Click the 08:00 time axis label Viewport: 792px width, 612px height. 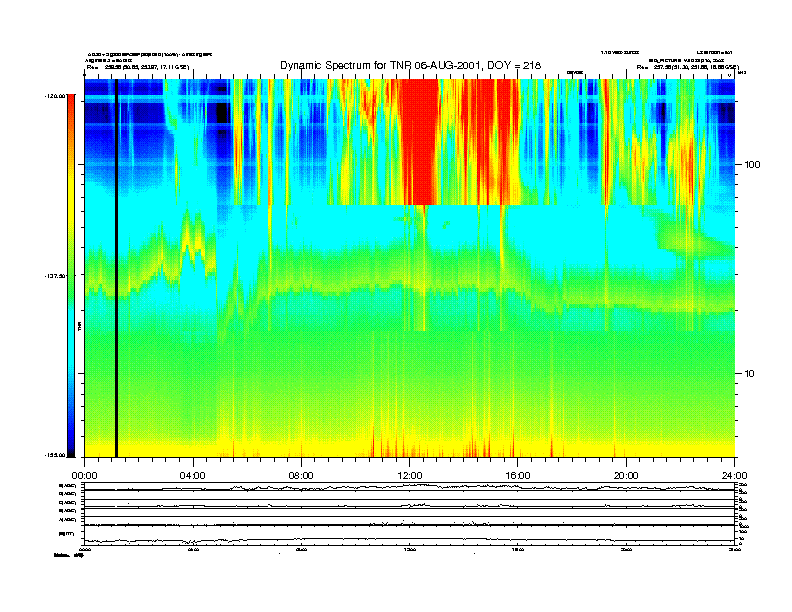point(301,476)
